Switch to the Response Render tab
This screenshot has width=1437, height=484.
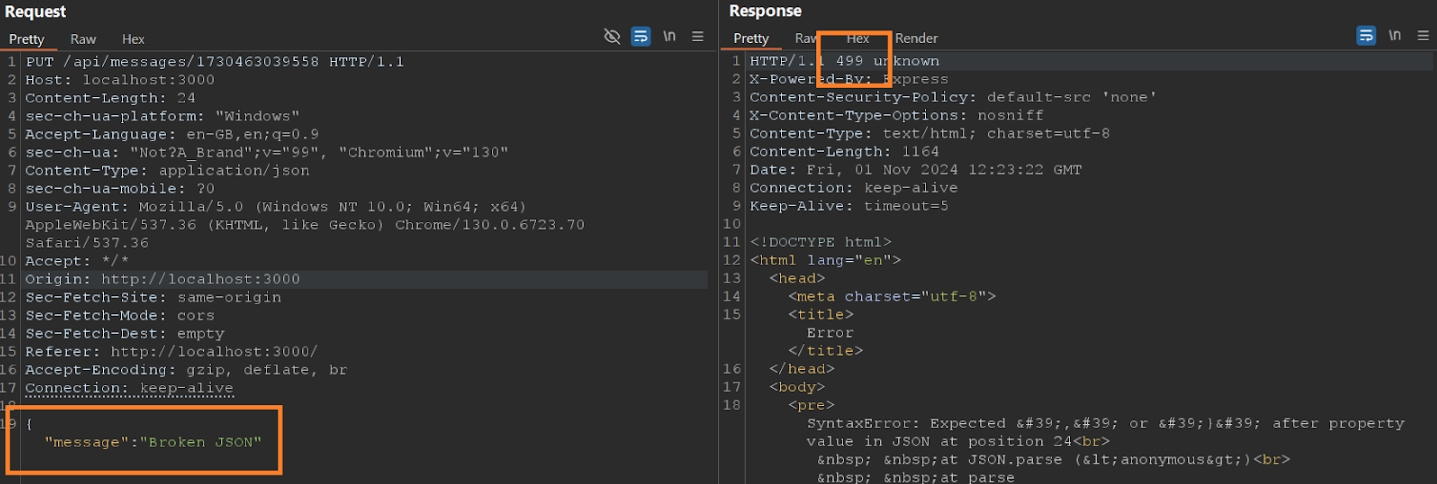916,38
